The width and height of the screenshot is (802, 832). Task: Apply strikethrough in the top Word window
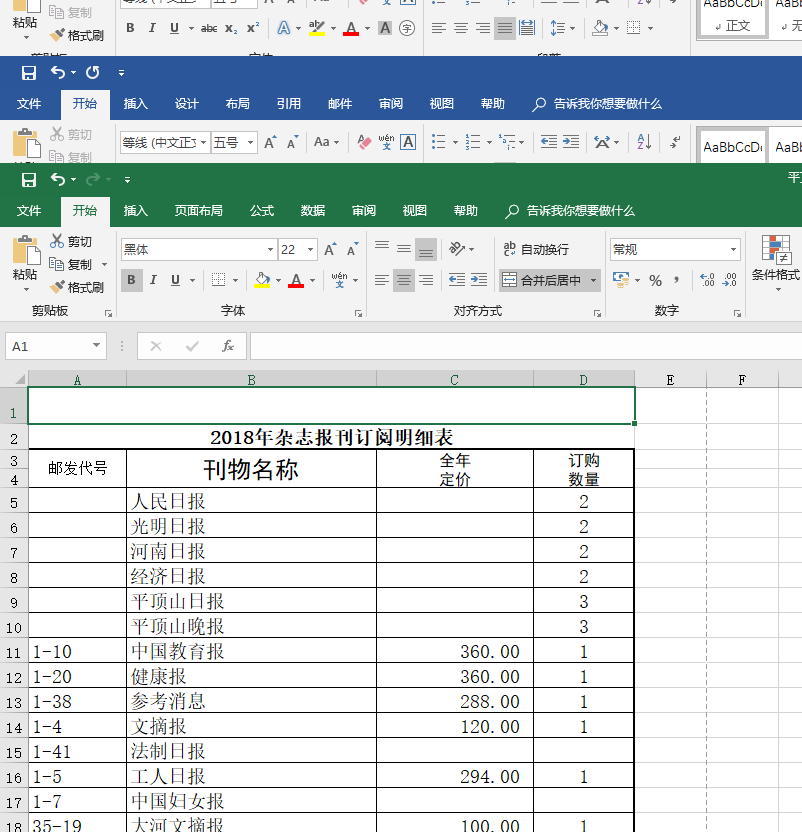[209, 28]
